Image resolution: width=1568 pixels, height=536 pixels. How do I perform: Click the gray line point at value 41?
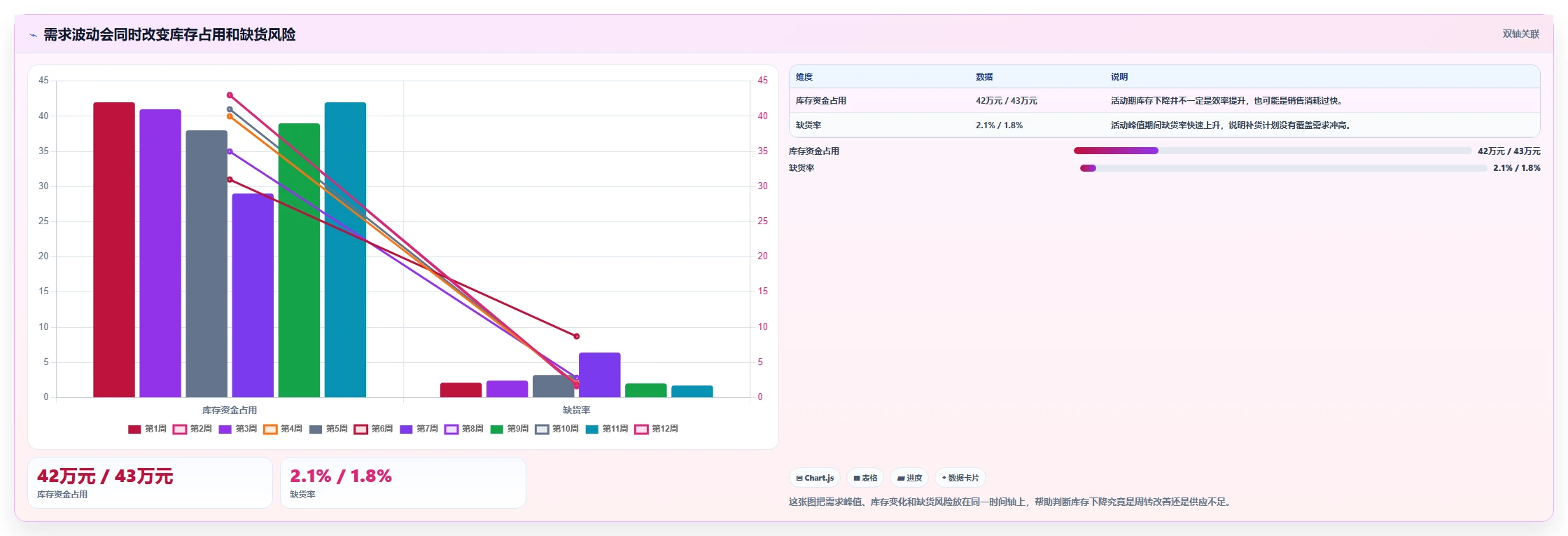(230, 109)
